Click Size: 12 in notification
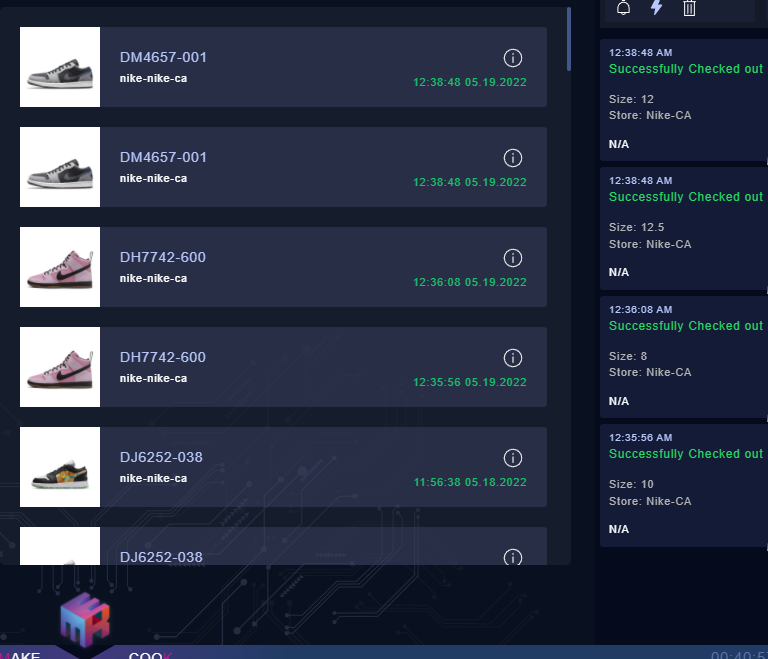The image size is (768, 659). (x=631, y=99)
